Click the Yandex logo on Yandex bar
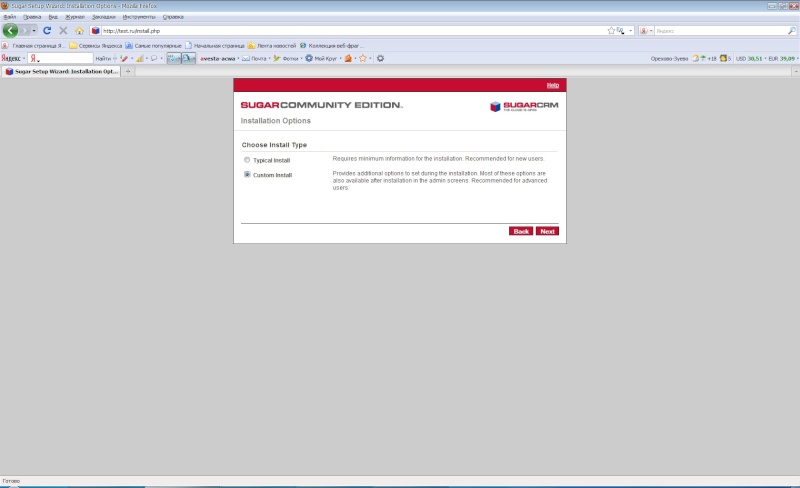The height and width of the screenshot is (488, 800). click(11, 58)
